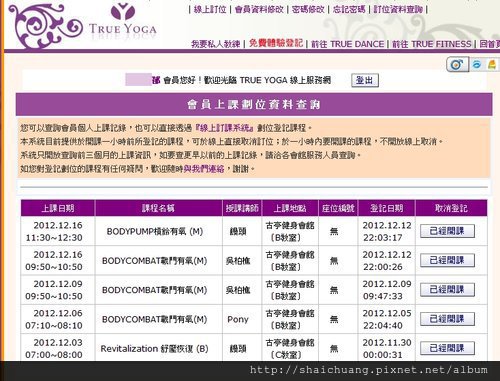
Task: Click the round lens icon in floating toolbar
Action: (457, 64)
